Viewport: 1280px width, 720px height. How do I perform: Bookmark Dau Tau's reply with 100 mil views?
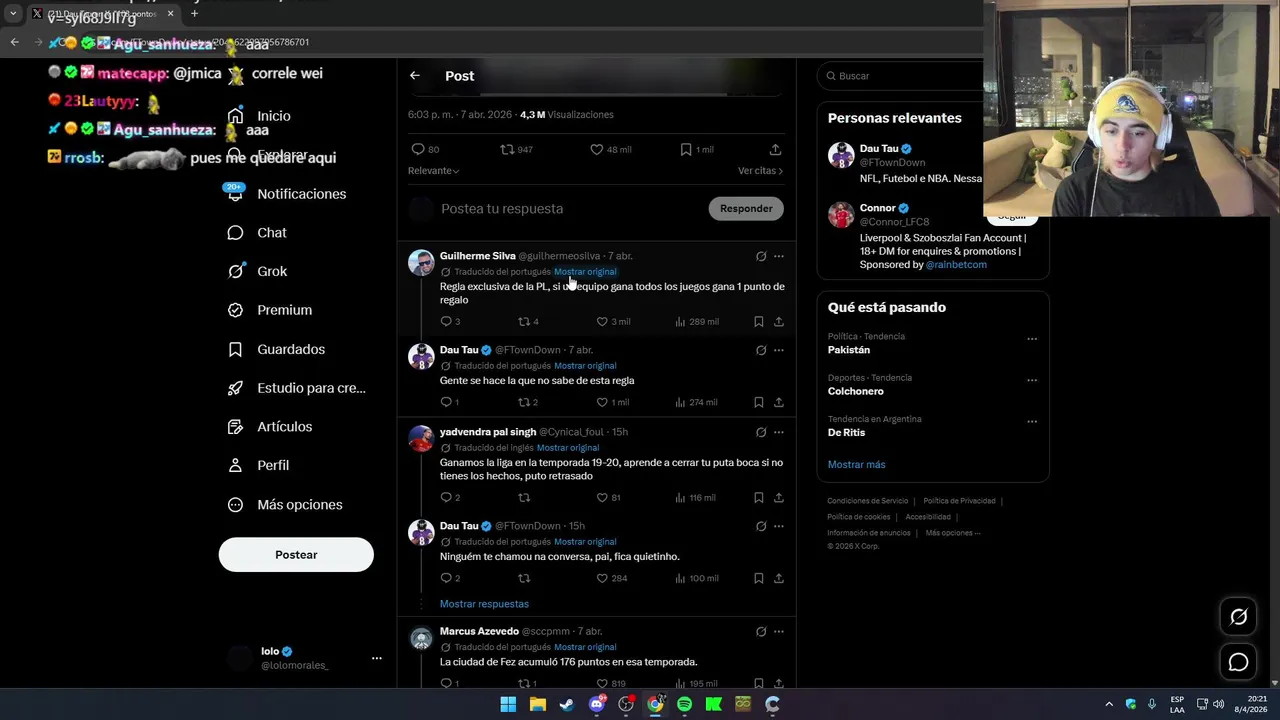pos(759,578)
